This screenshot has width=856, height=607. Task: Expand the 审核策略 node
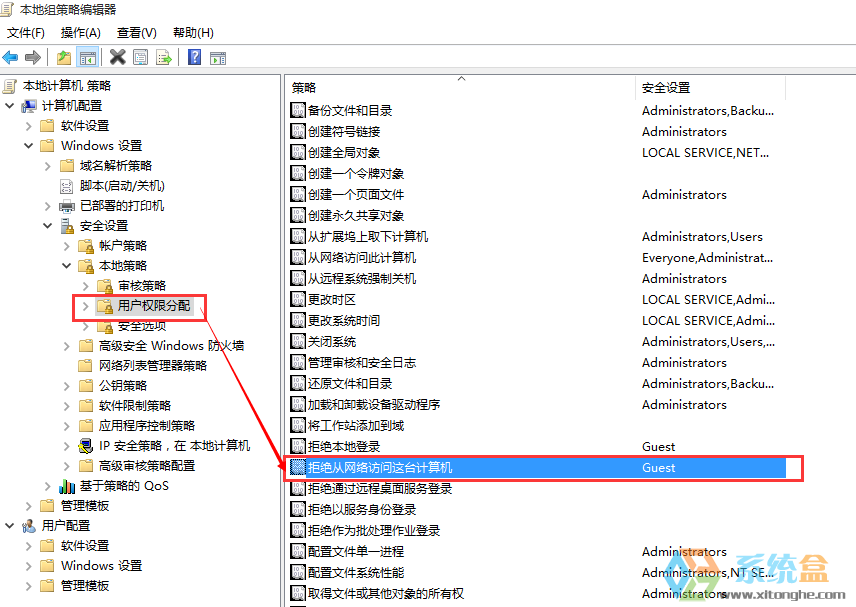86,286
